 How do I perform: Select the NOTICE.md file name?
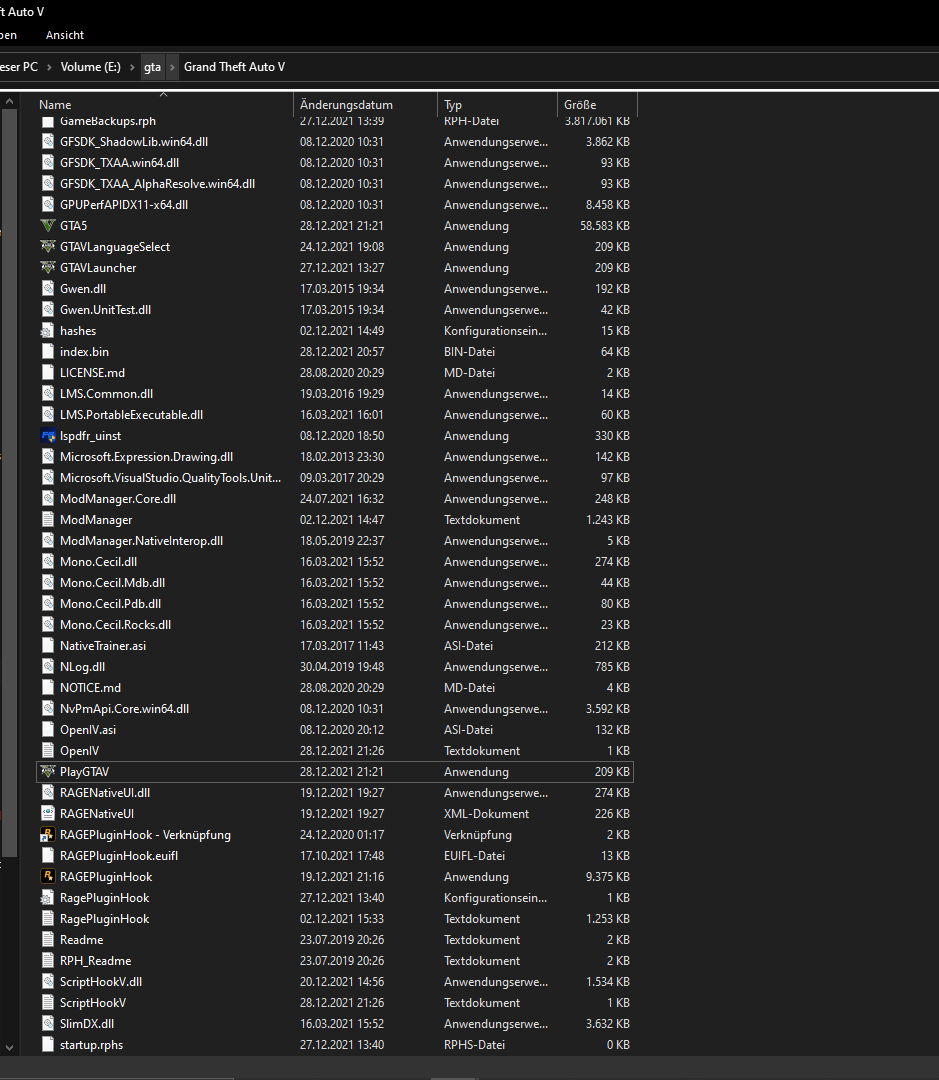[x=90, y=687]
